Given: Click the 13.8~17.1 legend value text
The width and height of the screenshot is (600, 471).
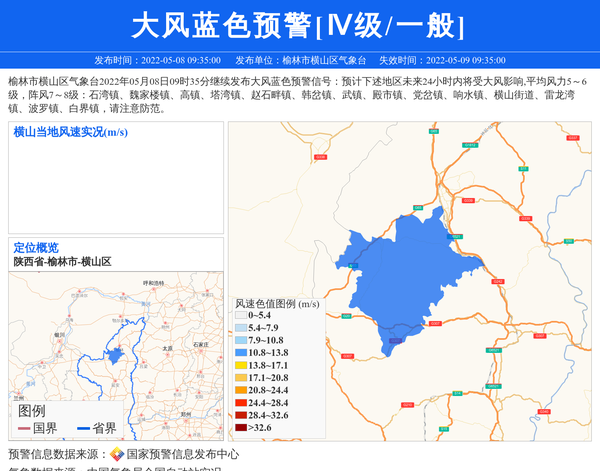Looking at the screenshot, I should click(x=268, y=365).
